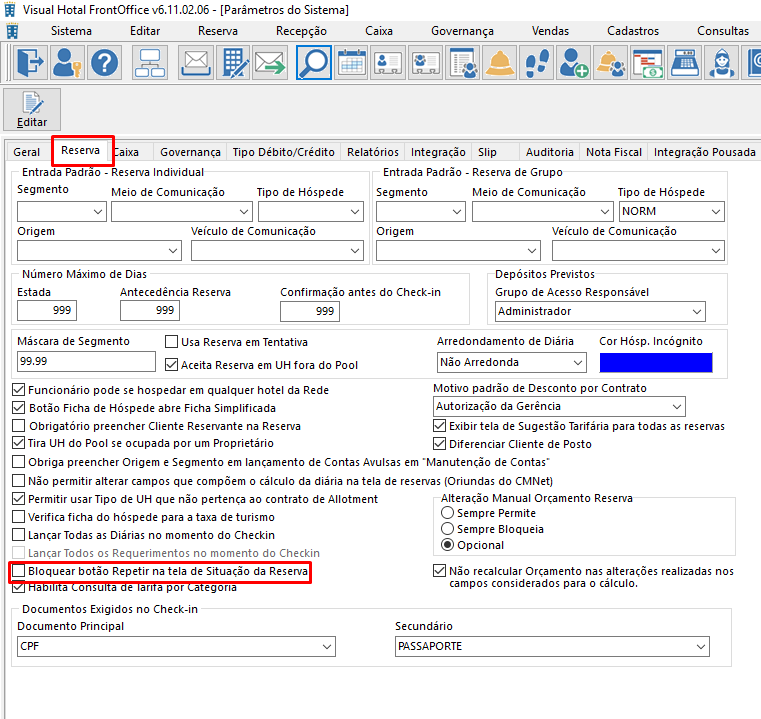Click the exit door toolbar icon

(x=31, y=63)
